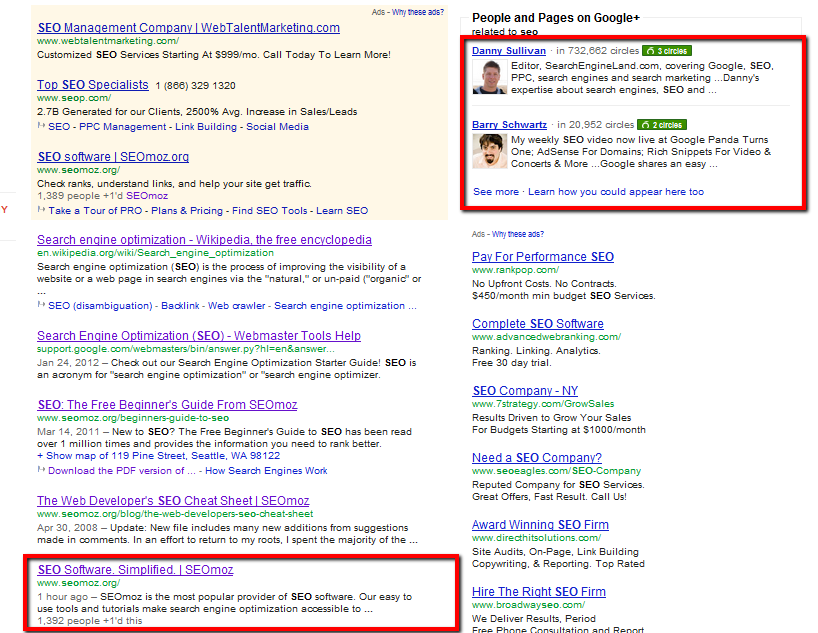
Task: Click 'See more' under Google+ people
Action: click(x=496, y=192)
